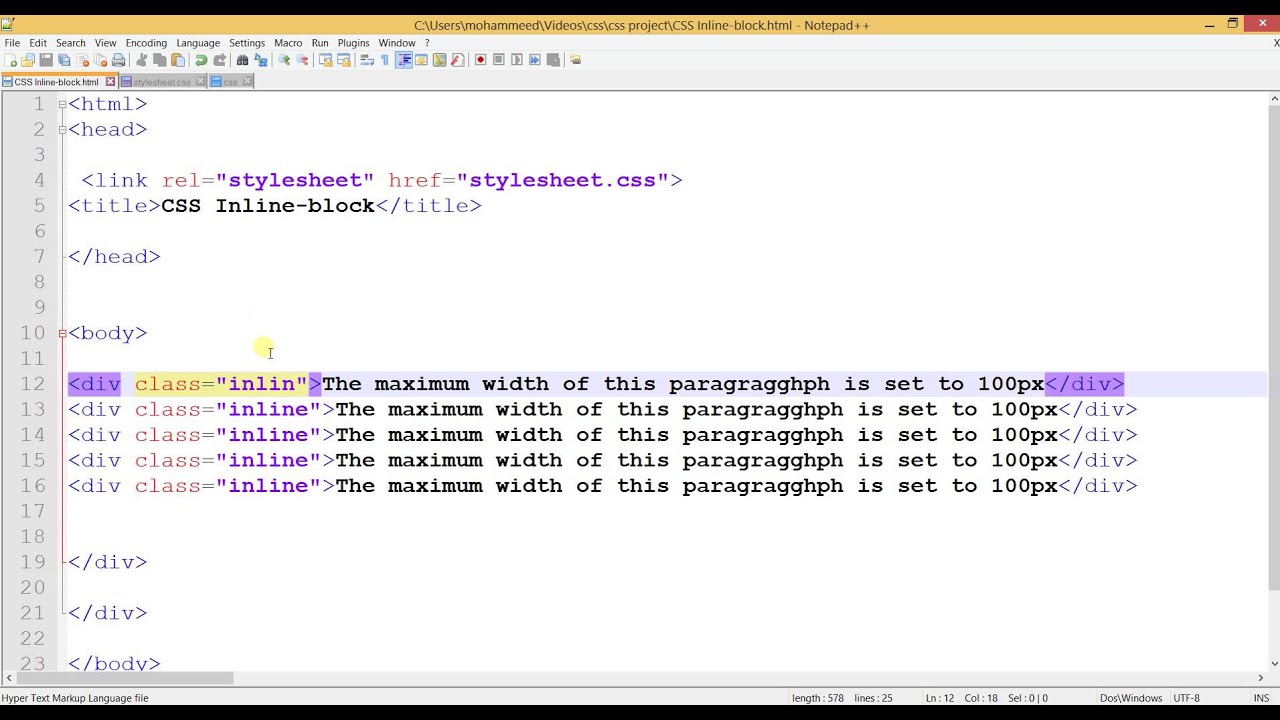Image resolution: width=1280 pixels, height=720 pixels.
Task: Collapse the body tag fold on line 10
Action: click(62, 333)
